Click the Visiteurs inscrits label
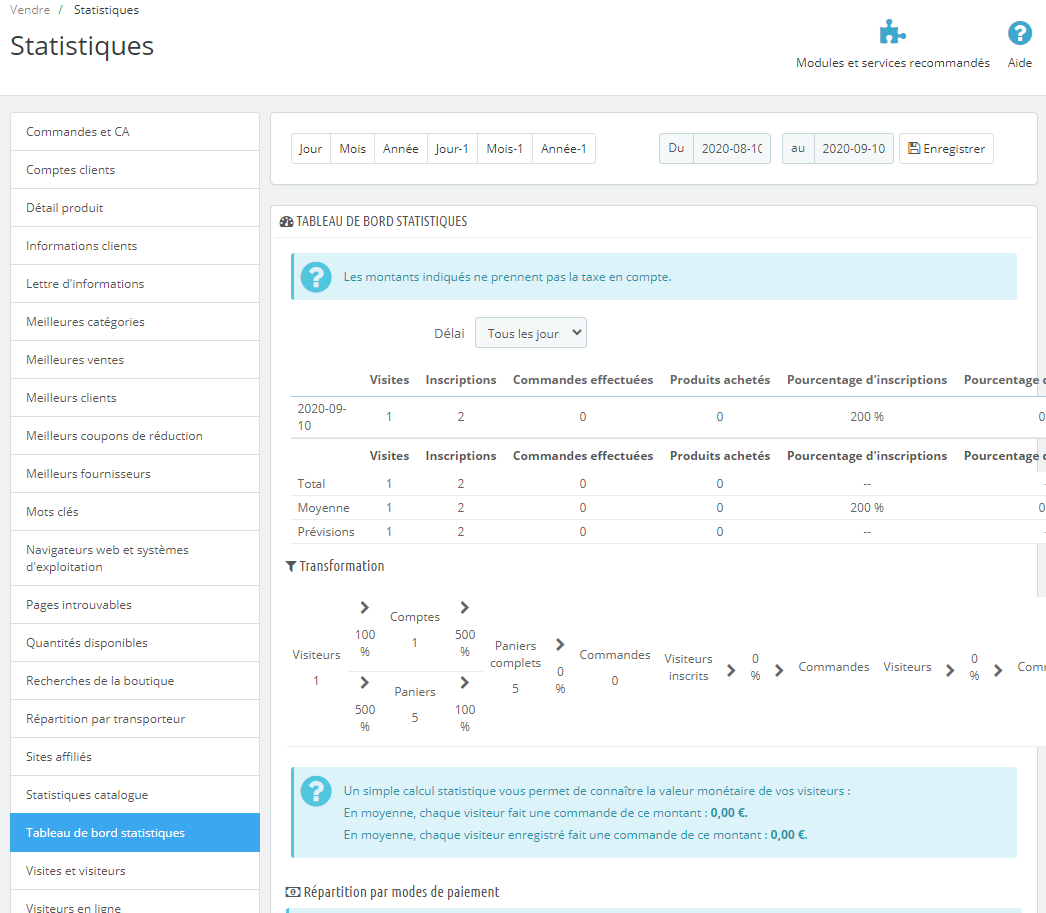1046x913 pixels. [x=688, y=668]
